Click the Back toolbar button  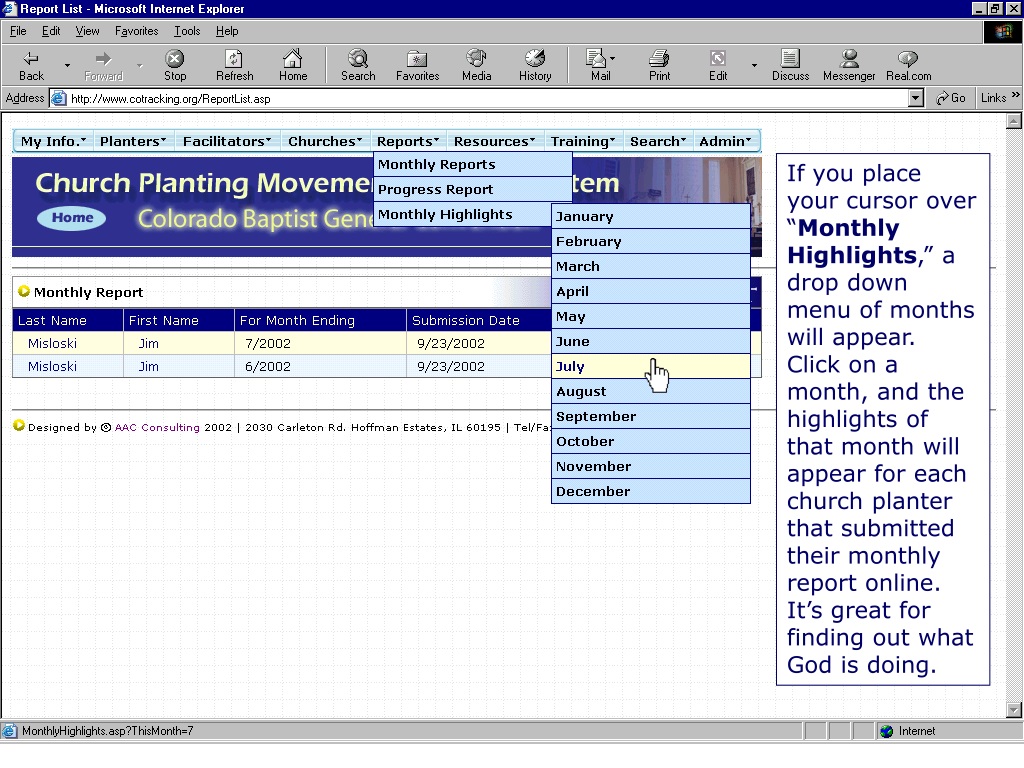coord(31,65)
